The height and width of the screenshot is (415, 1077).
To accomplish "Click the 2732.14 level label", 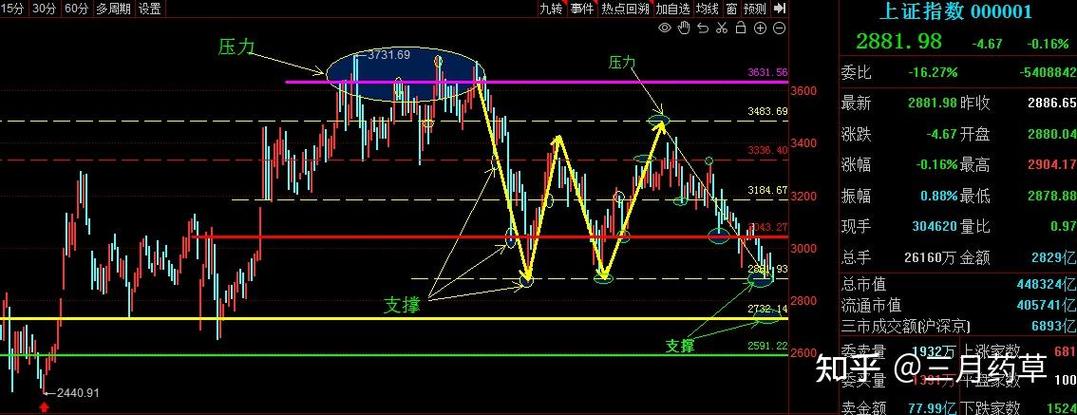I will (x=768, y=309).
